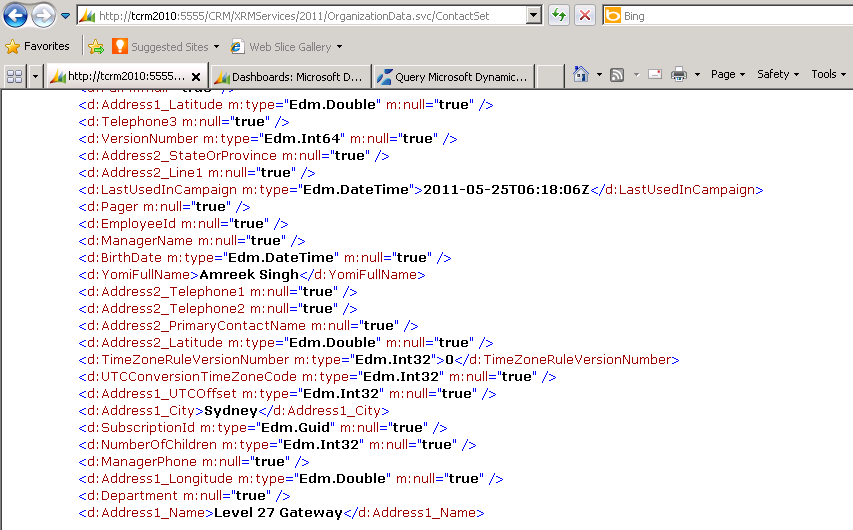Image resolution: width=853 pixels, height=530 pixels.
Task: Open the Favorites star button
Action: pyautogui.click(x=38, y=46)
